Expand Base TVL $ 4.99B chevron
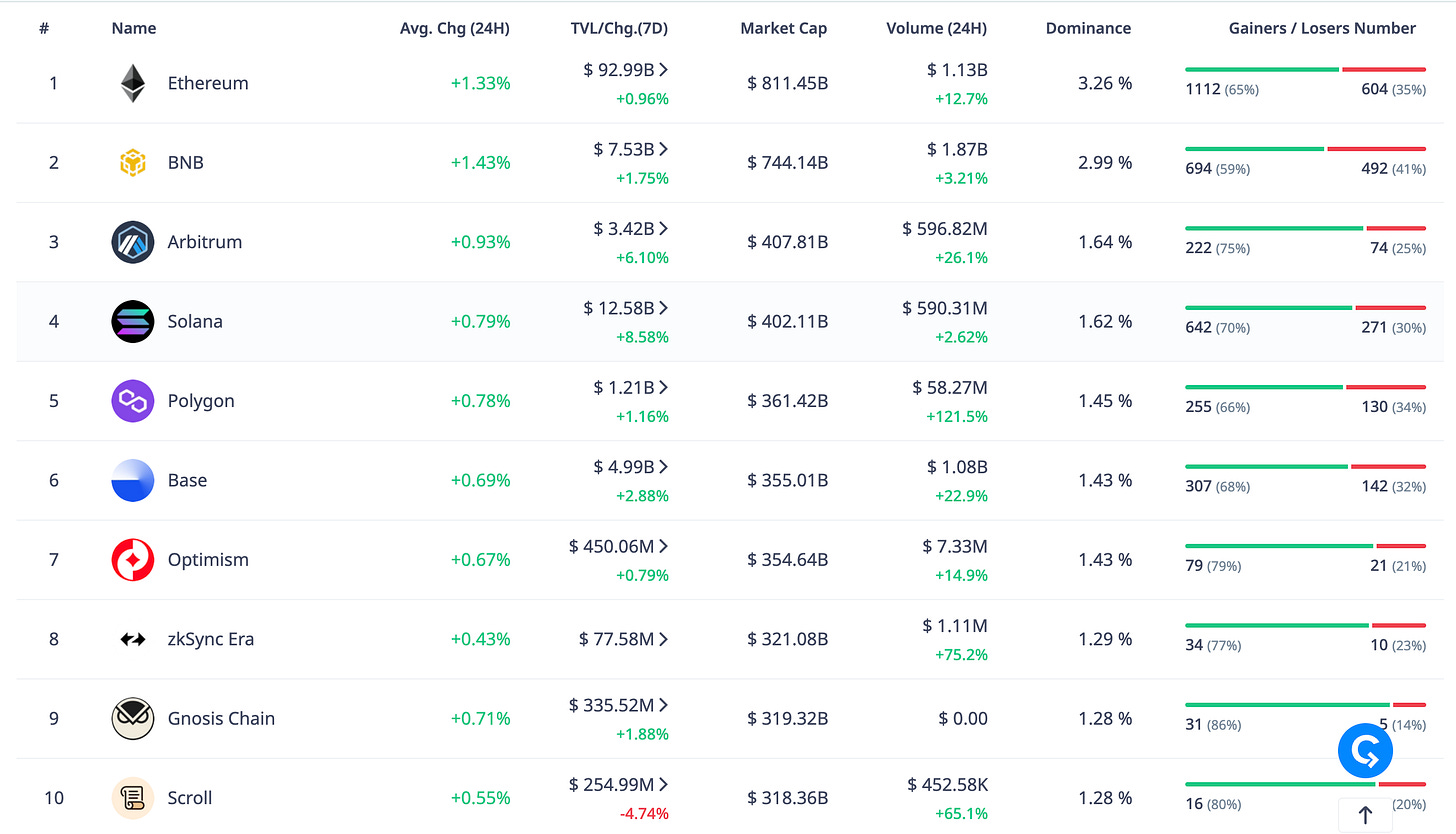Viewport: 1456px width, 834px height. 663,466
